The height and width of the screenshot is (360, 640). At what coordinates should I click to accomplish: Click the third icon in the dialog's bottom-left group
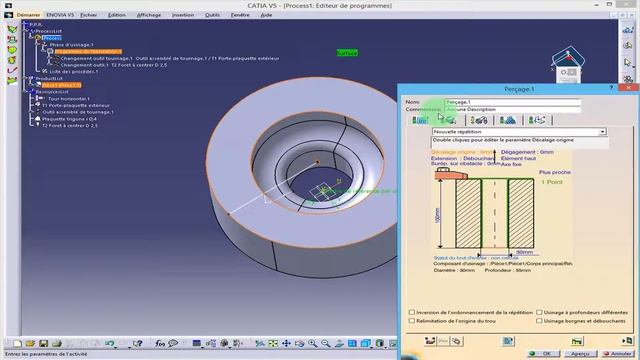(x=456, y=341)
